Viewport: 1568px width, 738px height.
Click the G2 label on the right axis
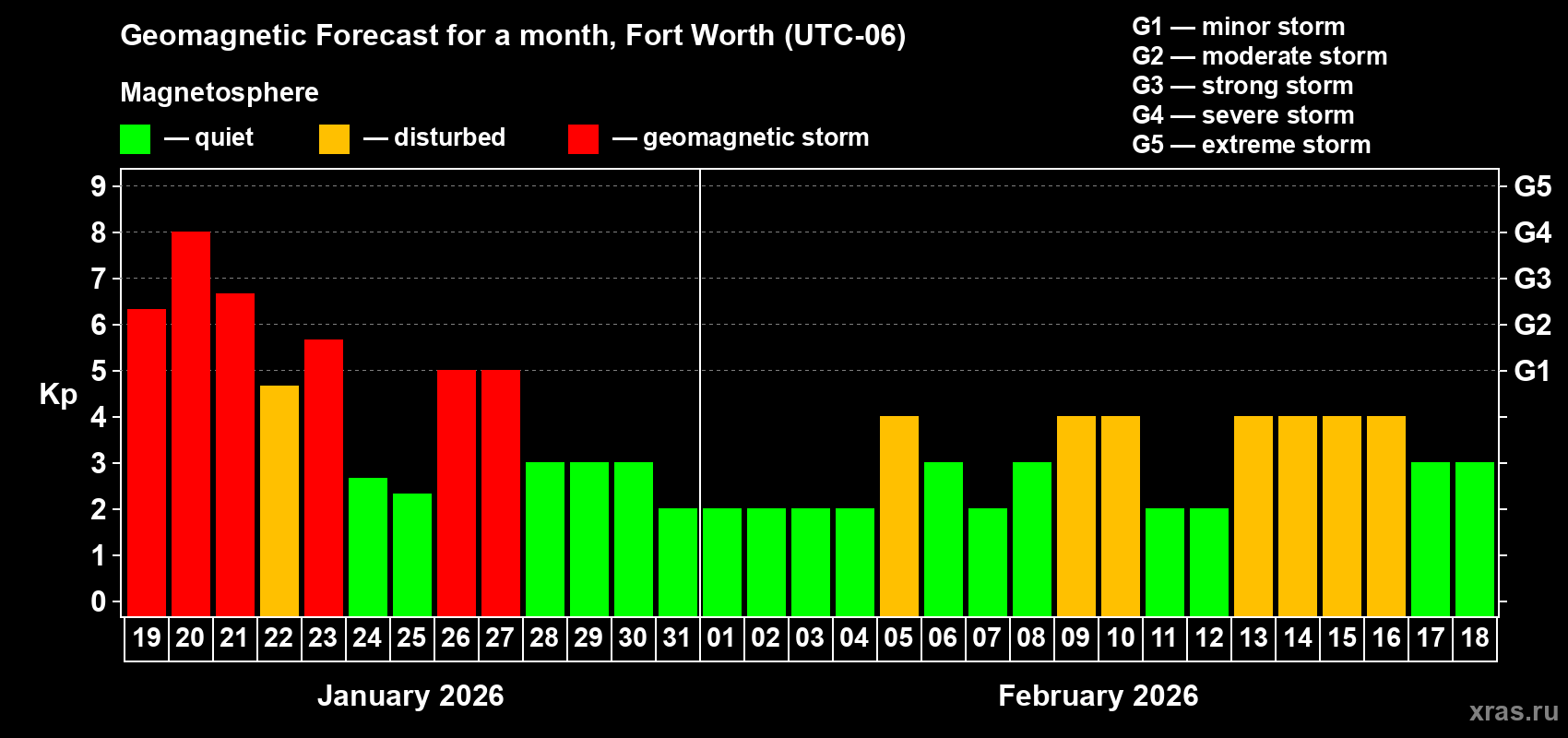pos(1533,325)
